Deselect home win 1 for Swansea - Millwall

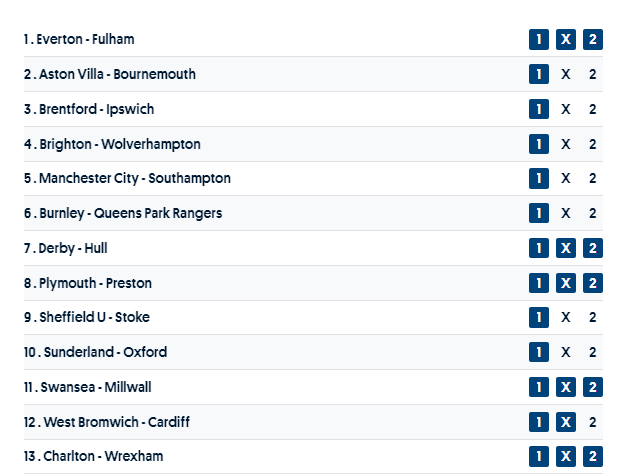tap(539, 387)
